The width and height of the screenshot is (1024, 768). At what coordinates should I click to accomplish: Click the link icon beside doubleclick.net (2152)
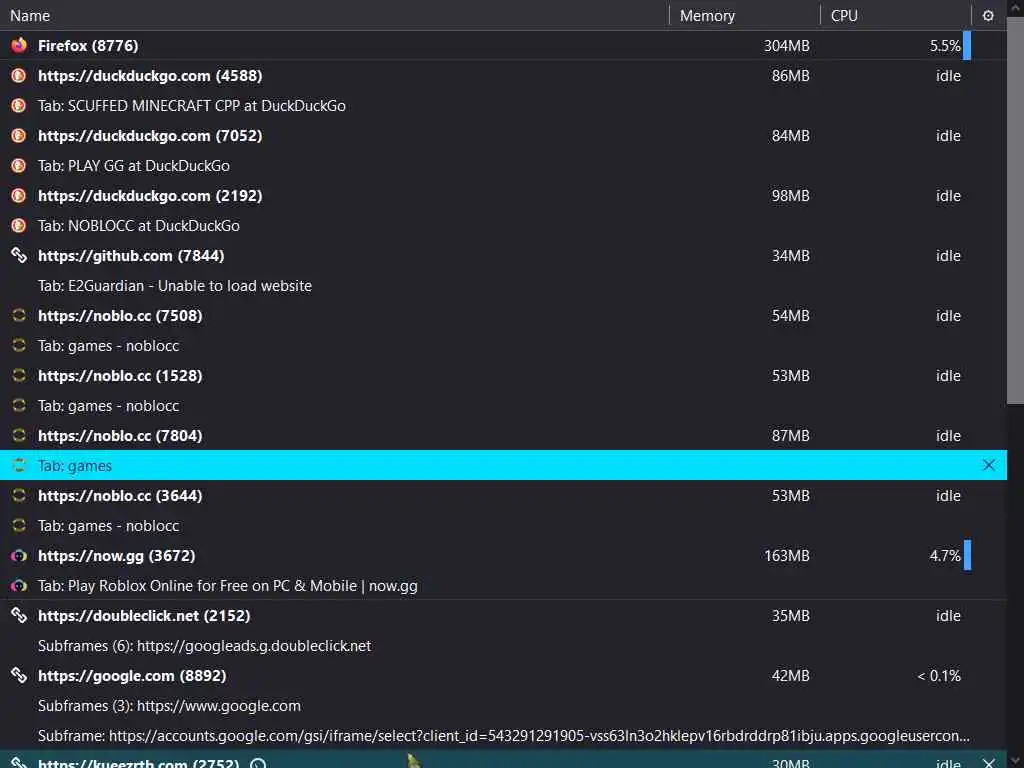click(19, 615)
